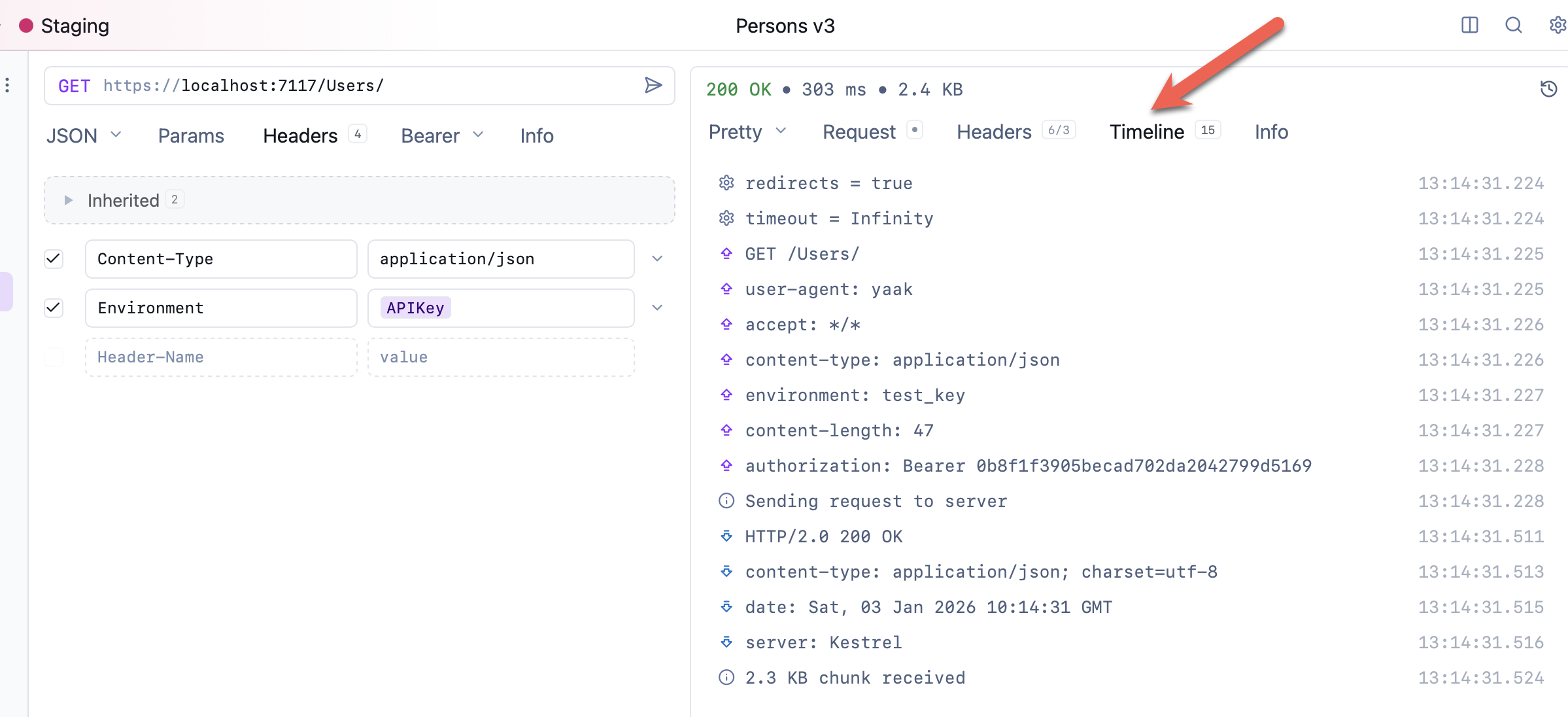The image size is (1568, 717).
Task: Click the APIKey variable tag
Action: point(415,308)
